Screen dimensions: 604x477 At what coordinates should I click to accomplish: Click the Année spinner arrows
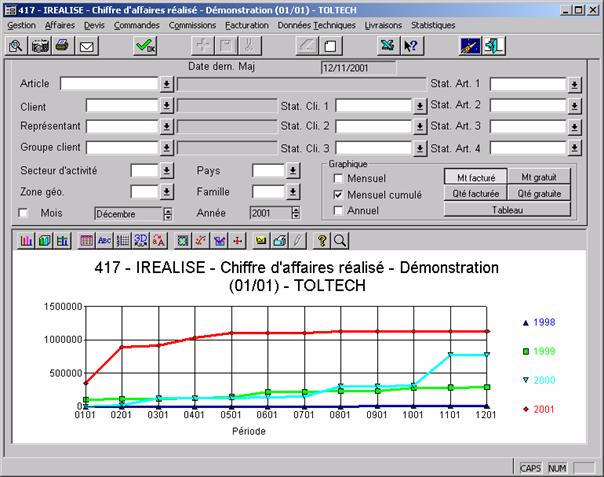click(295, 213)
